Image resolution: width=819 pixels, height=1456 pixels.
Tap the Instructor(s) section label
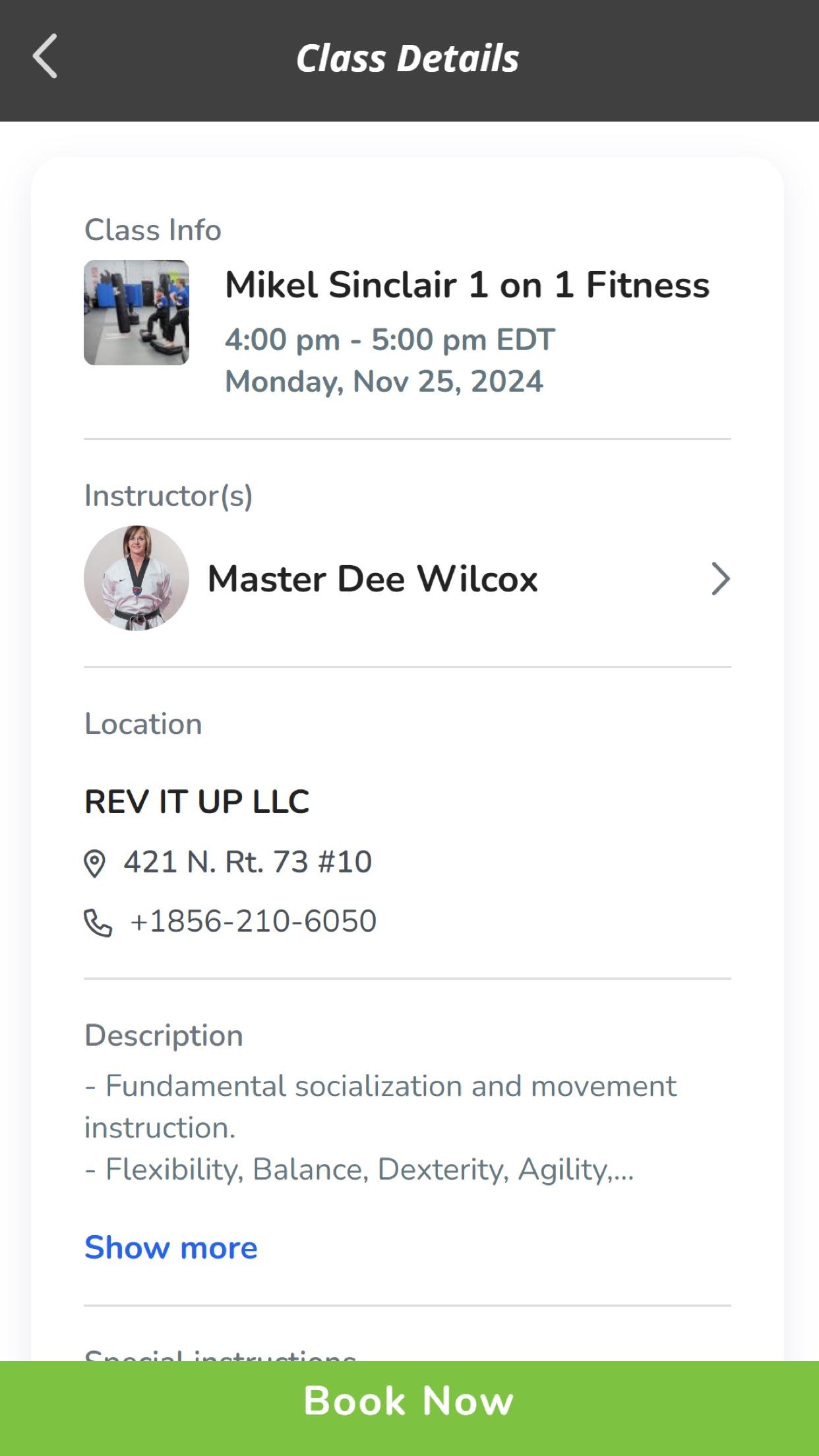[x=169, y=496]
